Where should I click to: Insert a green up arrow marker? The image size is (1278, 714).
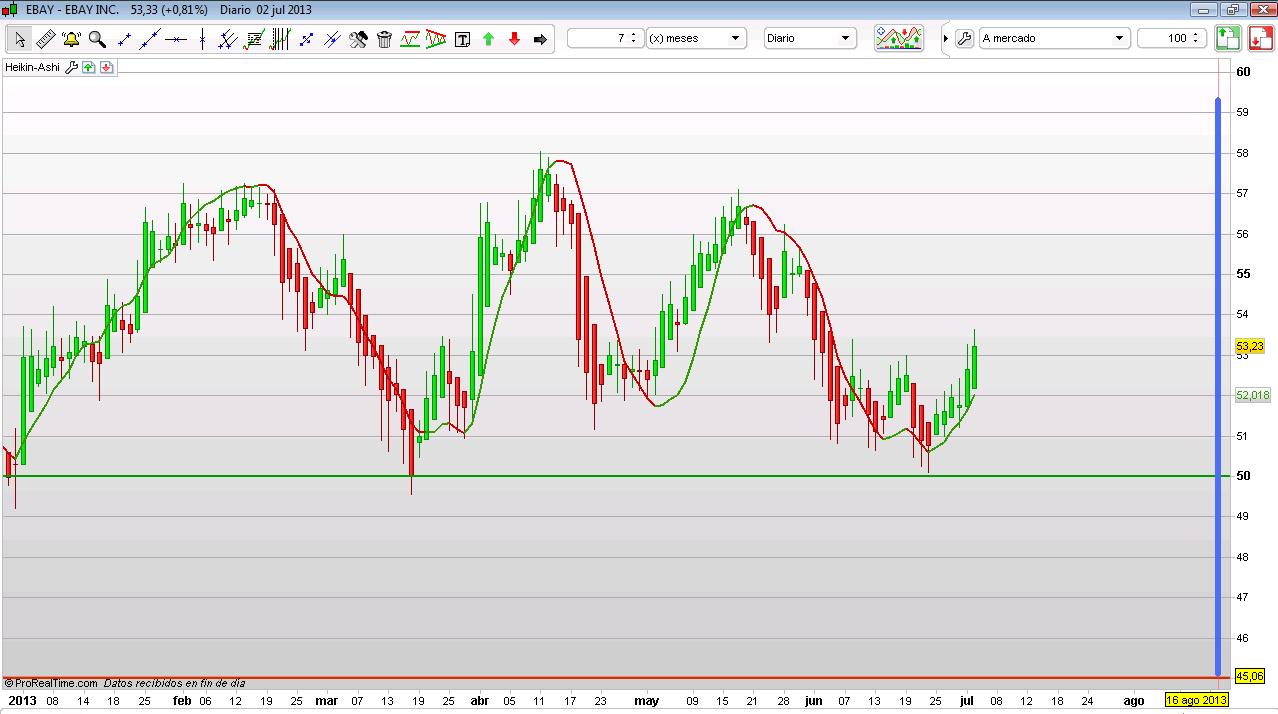coord(488,39)
